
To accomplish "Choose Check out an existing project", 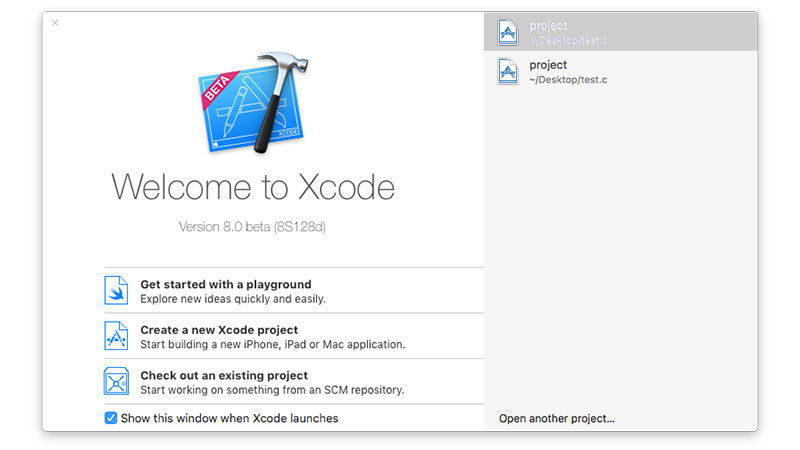I will (294, 381).
